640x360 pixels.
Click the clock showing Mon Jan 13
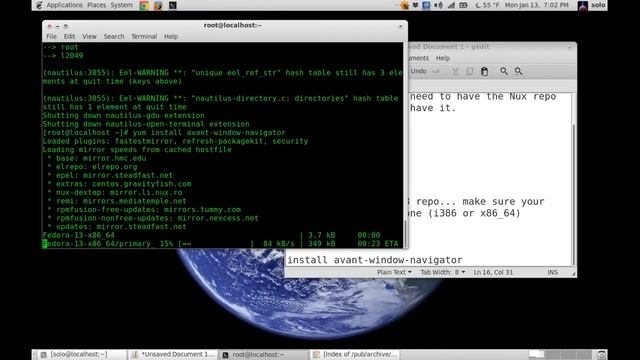536,5
